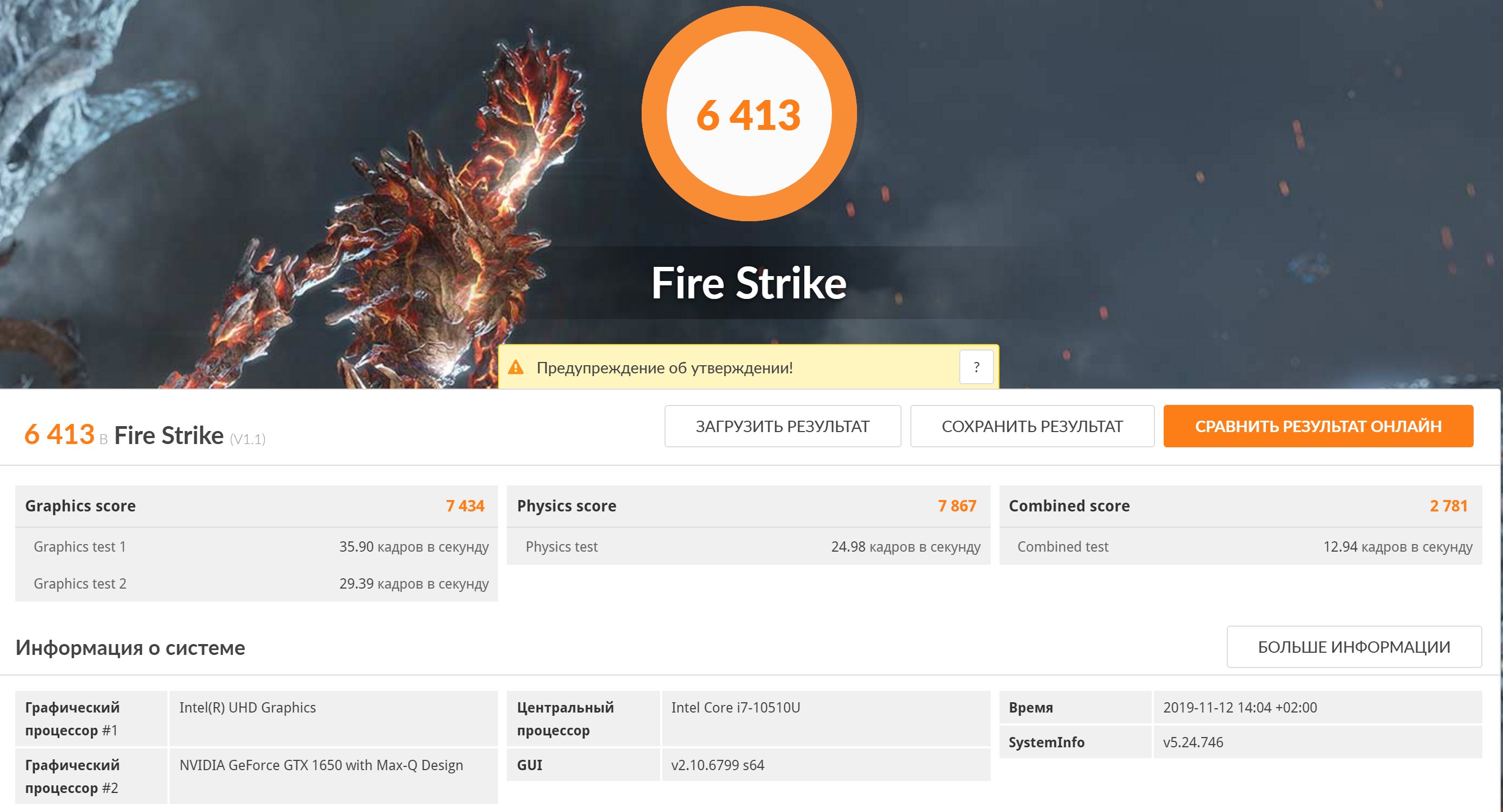Select the Graphics test 1 row label
The height and width of the screenshot is (812, 1503).
tap(80, 547)
